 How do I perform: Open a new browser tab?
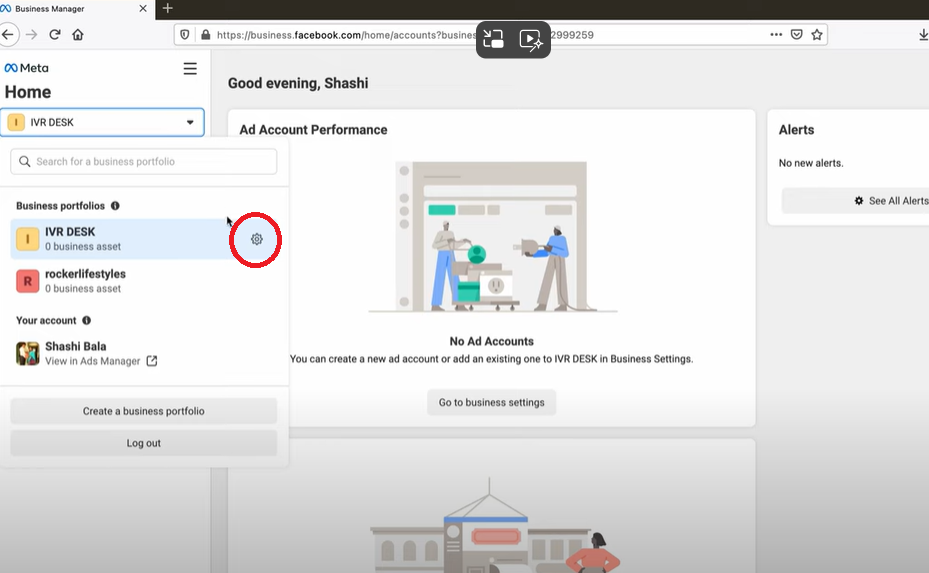point(168,8)
